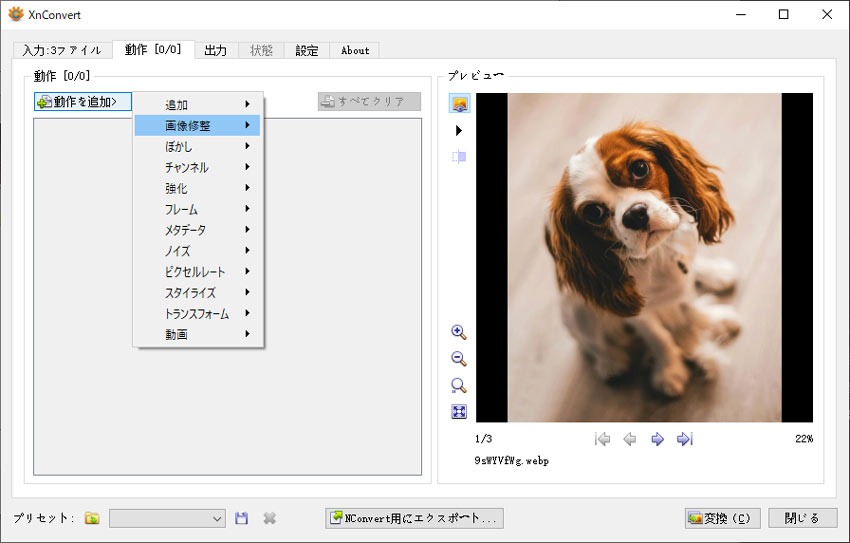Go to last preview image
850x543 pixels.
click(685, 439)
